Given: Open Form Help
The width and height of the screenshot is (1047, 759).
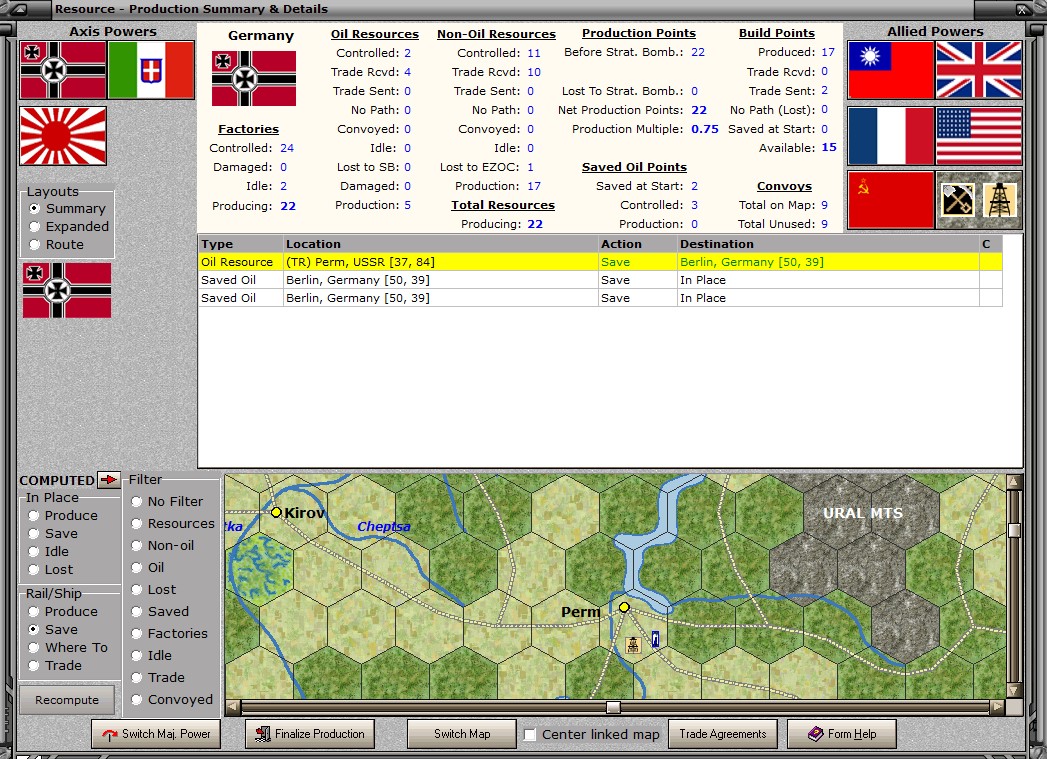Looking at the screenshot, I should click(x=841, y=734).
